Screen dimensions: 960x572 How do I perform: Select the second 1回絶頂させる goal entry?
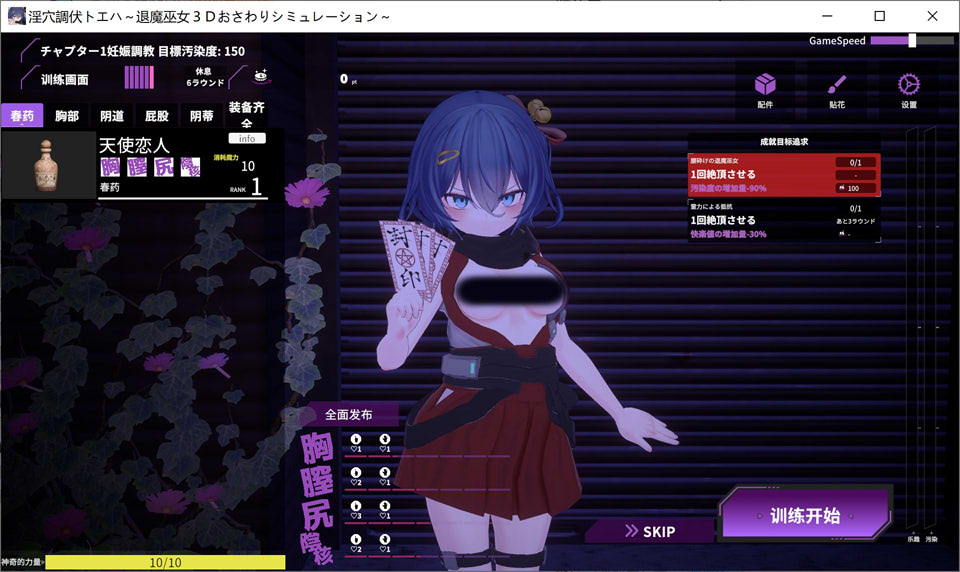[x=784, y=220]
